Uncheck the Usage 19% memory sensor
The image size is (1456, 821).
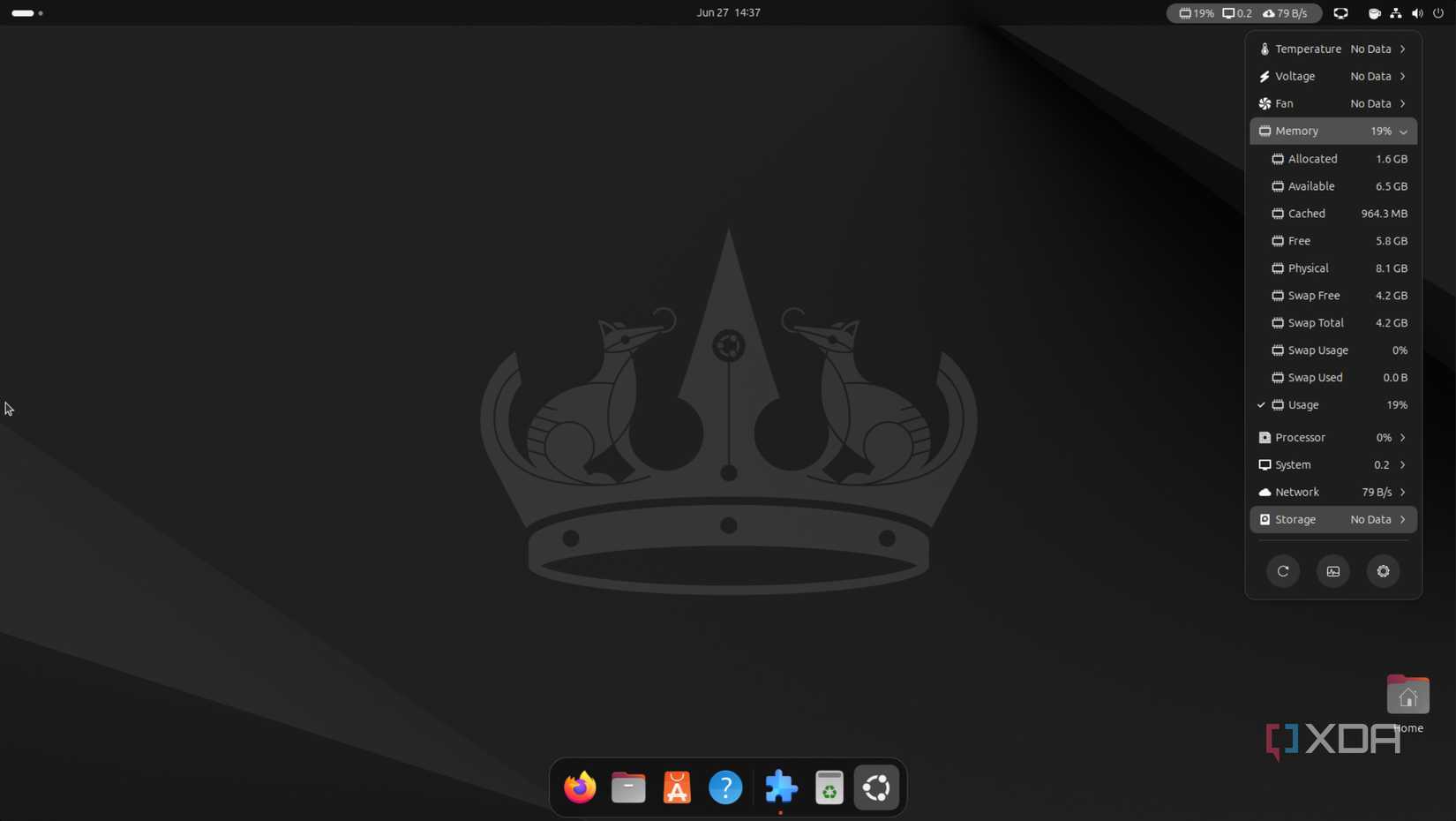click(1333, 405)
